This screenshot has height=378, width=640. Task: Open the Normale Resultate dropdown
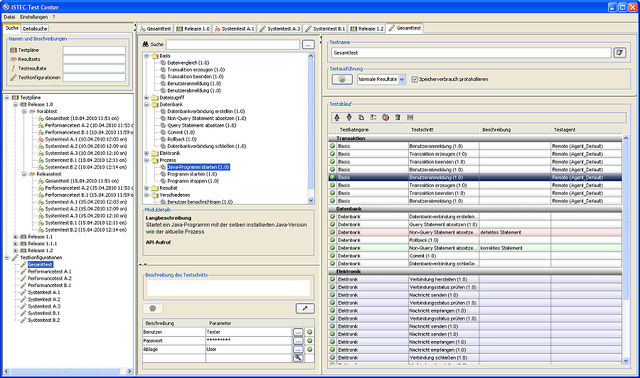pyautogui.click(x=402, y=79)
